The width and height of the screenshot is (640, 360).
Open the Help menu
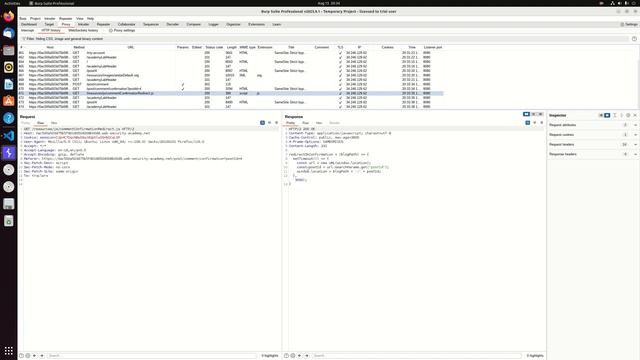(90, 19)
